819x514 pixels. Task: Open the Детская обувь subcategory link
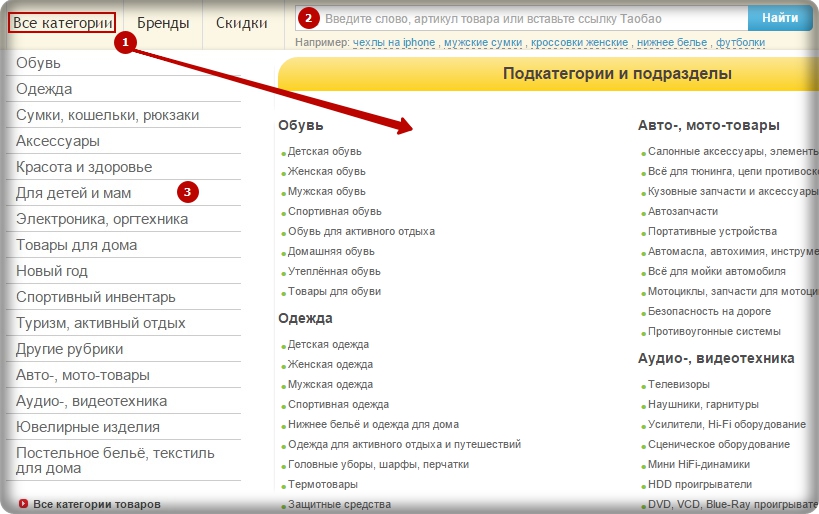point(325,151)
